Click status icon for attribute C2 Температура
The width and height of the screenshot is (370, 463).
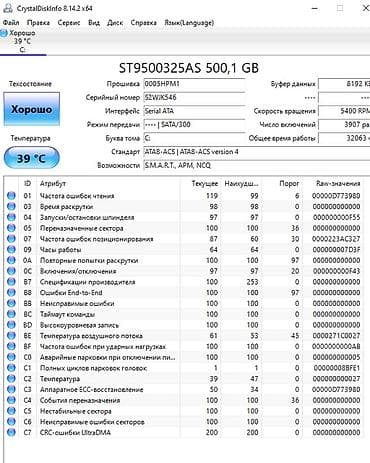tap(11, 379)
